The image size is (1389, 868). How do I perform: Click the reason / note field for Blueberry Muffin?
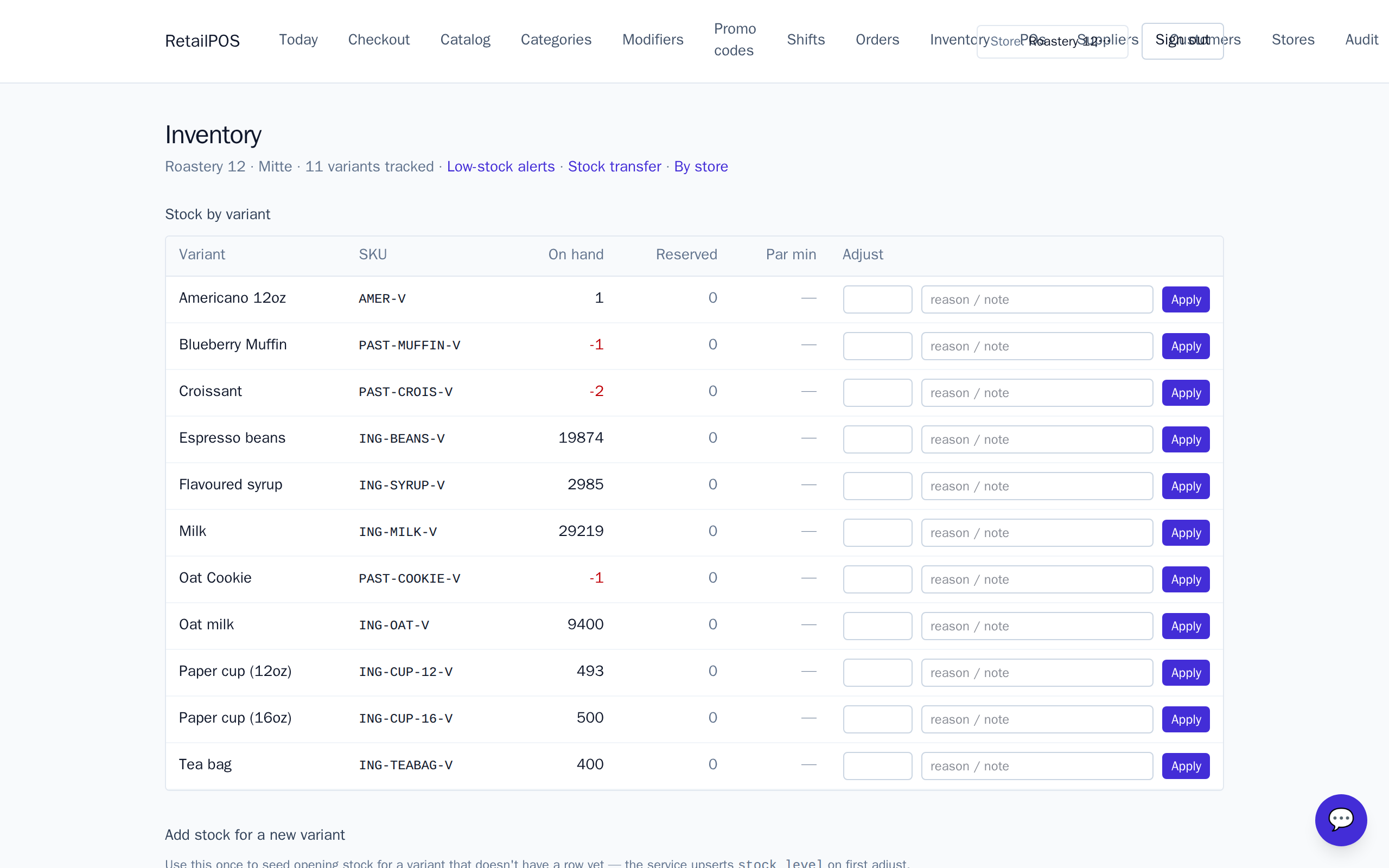point(1036,346)
